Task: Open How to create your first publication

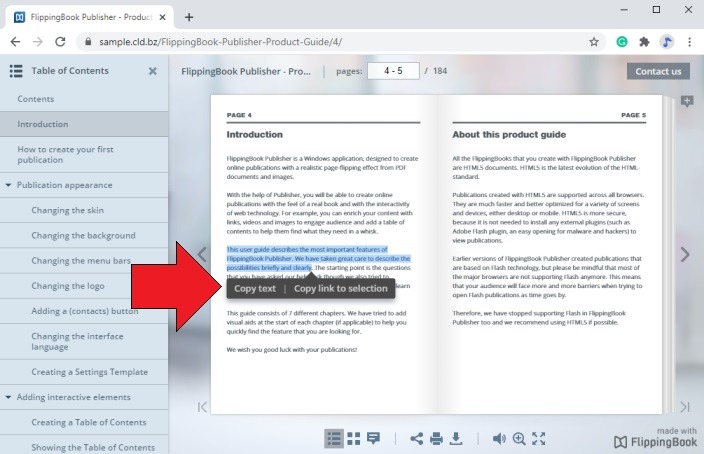Action: [x=84, y=154]
